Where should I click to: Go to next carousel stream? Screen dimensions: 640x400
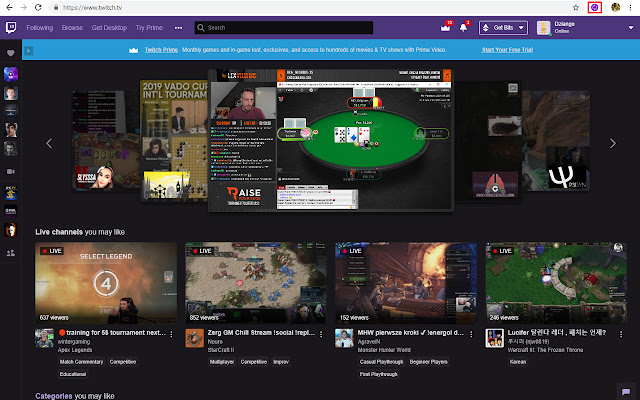pyautogui.click(x=613, y=143)
